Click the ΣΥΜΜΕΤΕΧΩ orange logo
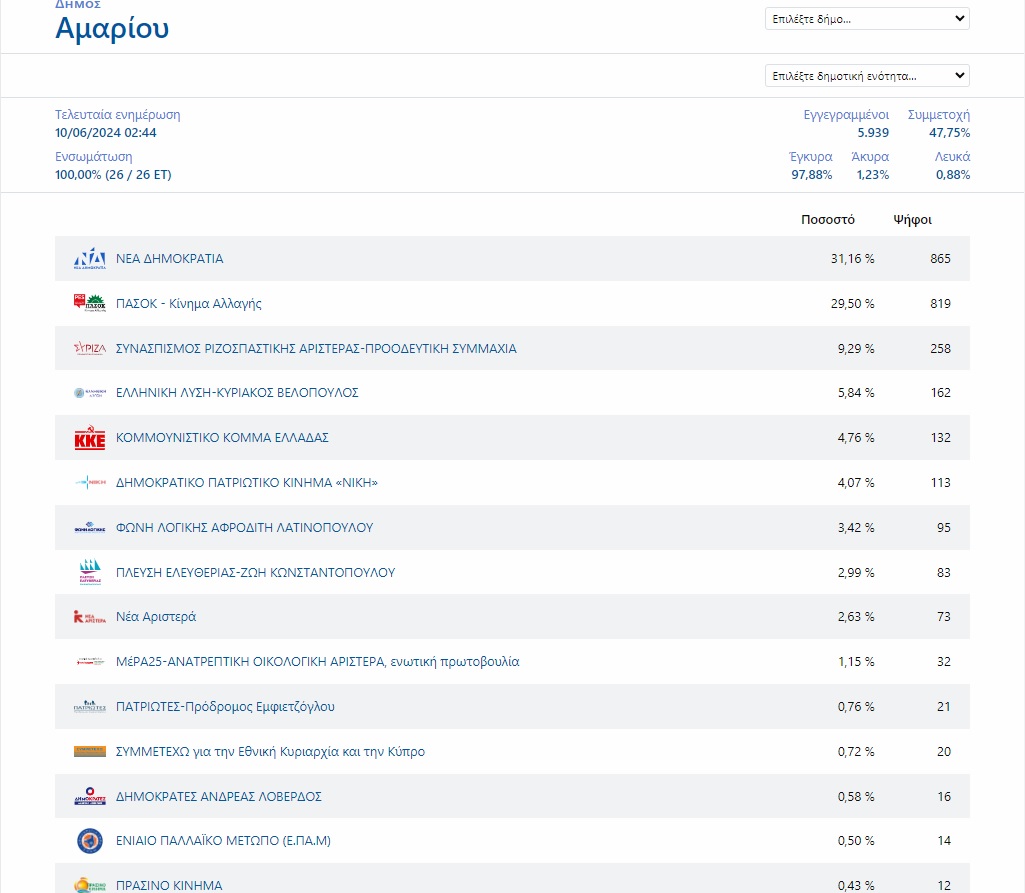The image size is (1025, 893). click(x=90, y=751)
